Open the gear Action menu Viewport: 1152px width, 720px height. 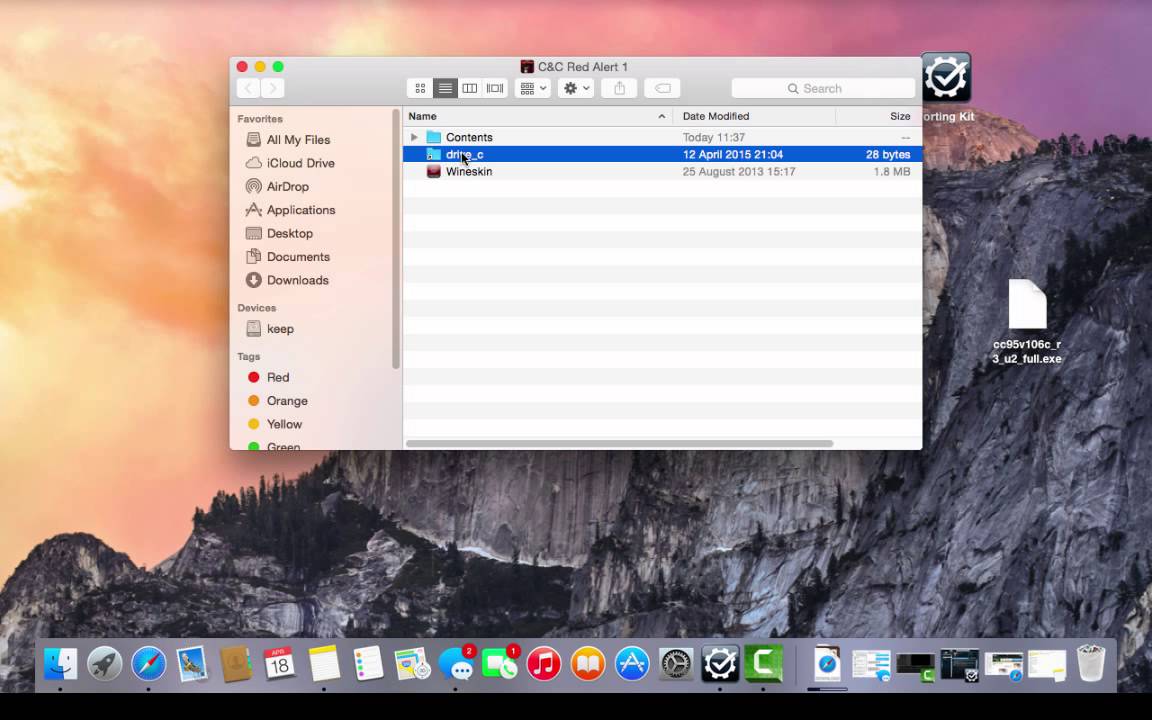pyautogui.click(x=576, y=88)
